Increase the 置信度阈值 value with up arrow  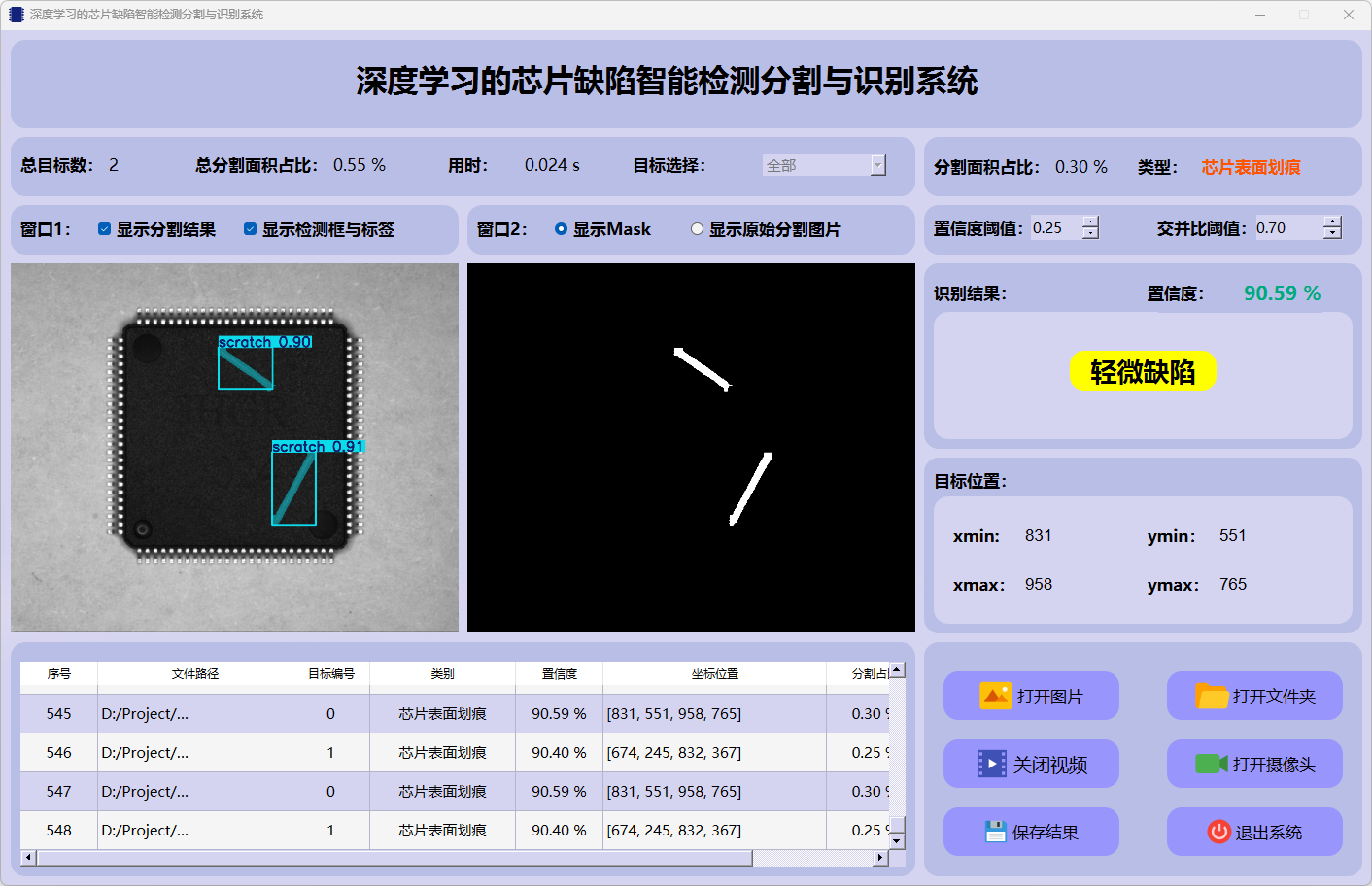pos(1090,221)
